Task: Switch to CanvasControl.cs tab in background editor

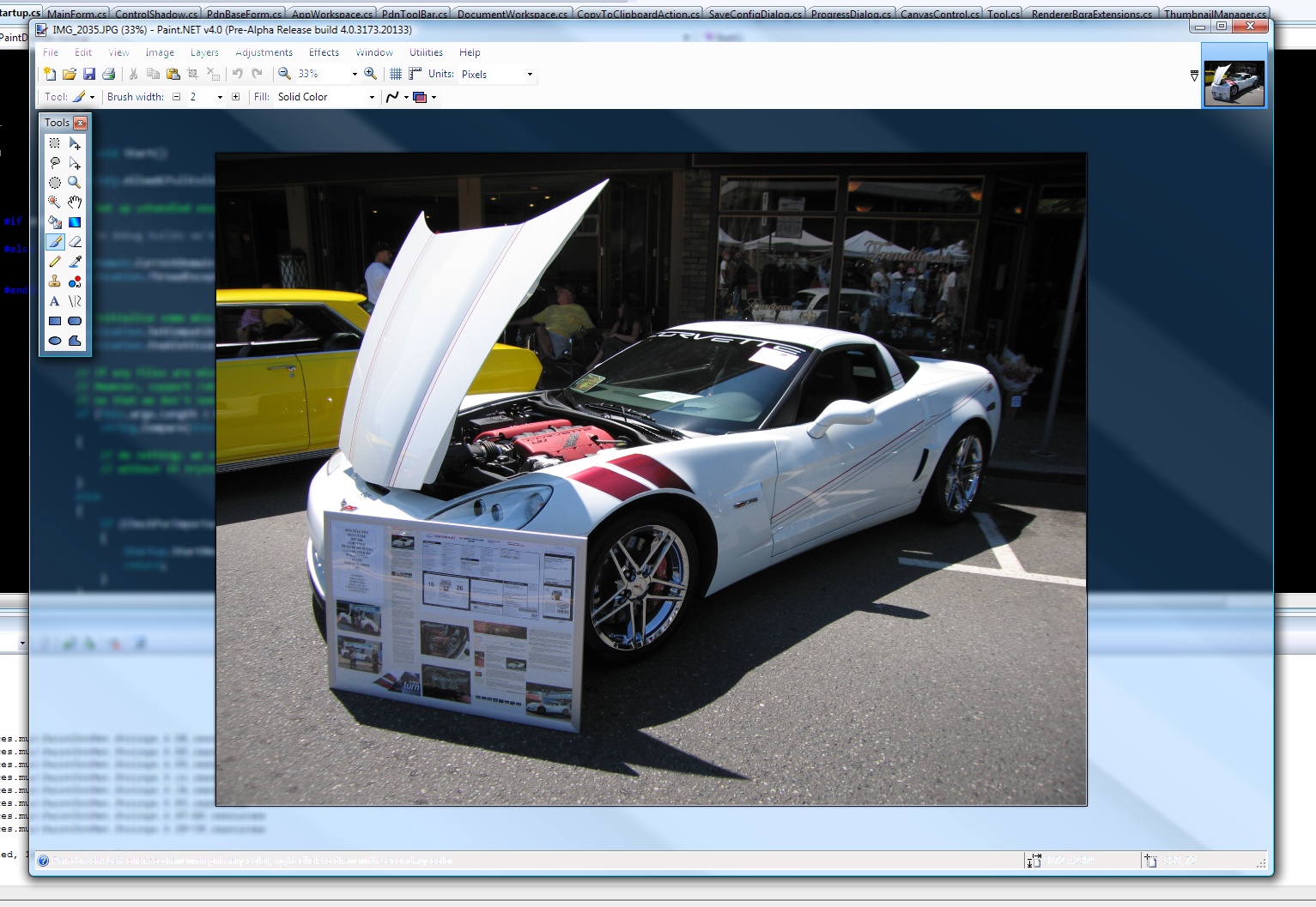Action: tap(939, 14)
